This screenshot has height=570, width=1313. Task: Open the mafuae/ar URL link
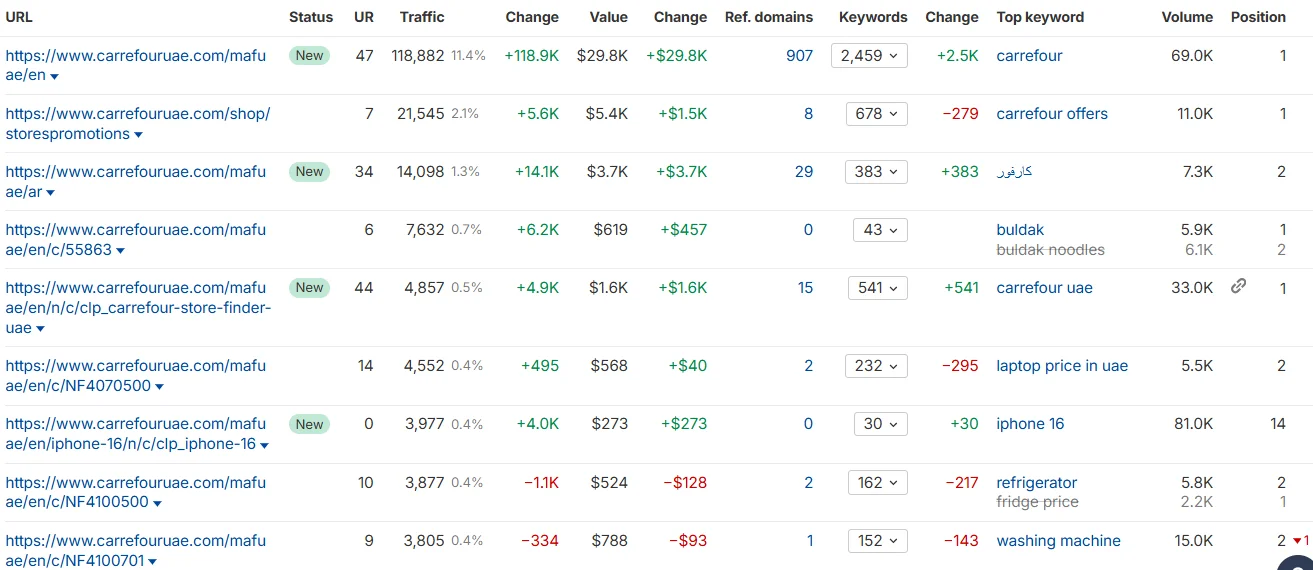pos(135,181)
